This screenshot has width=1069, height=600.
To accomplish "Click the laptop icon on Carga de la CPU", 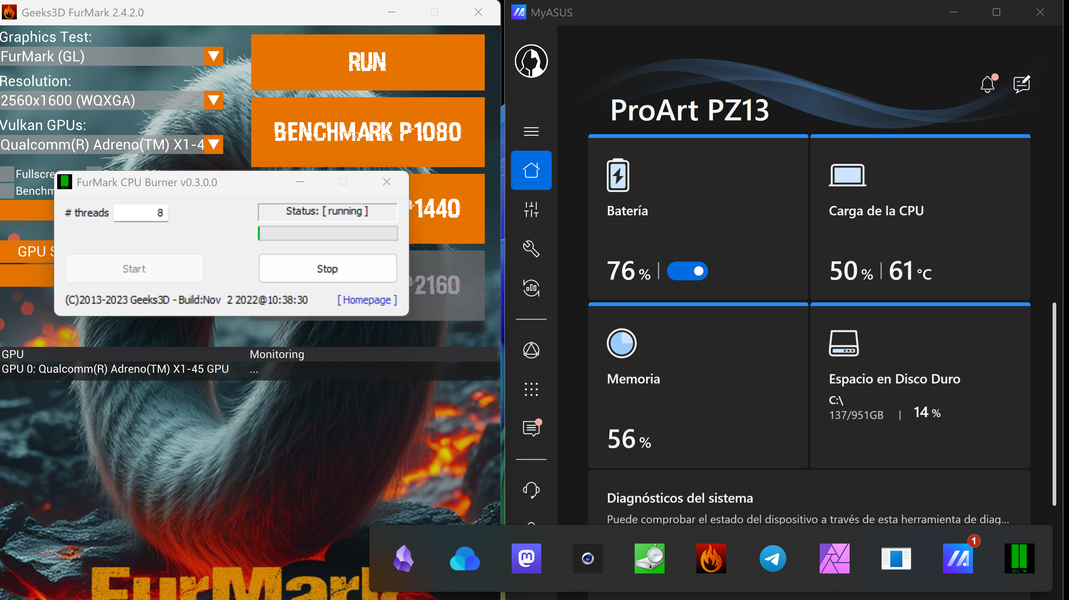I will coord(847,175).
